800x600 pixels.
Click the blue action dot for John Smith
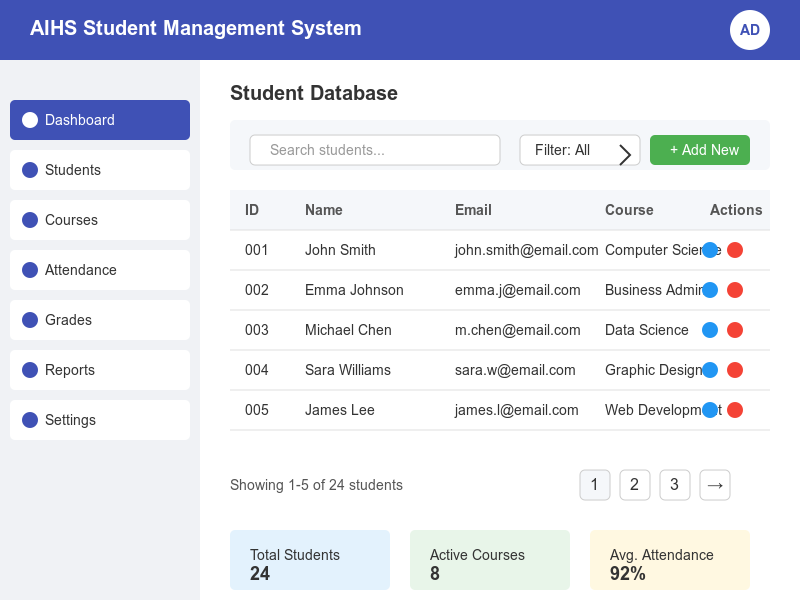point(710,250)
